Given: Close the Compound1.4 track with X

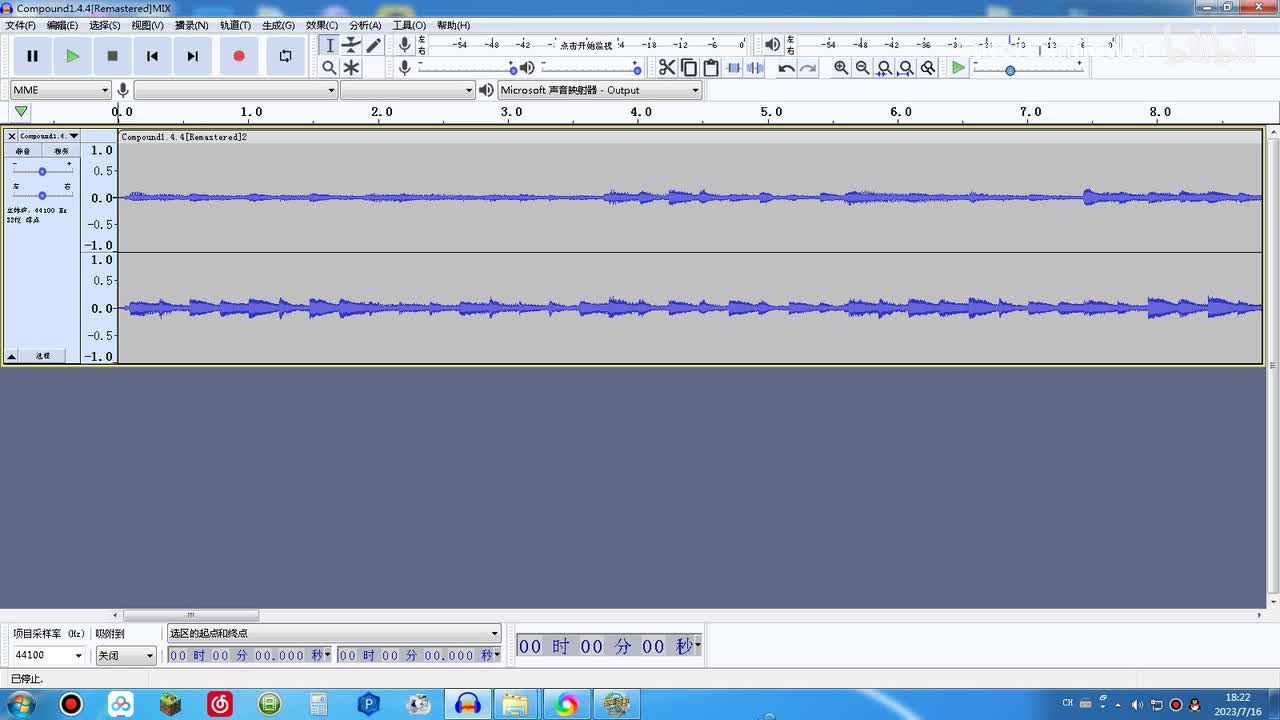Looking at the screenshot, I should click(12, 136).
